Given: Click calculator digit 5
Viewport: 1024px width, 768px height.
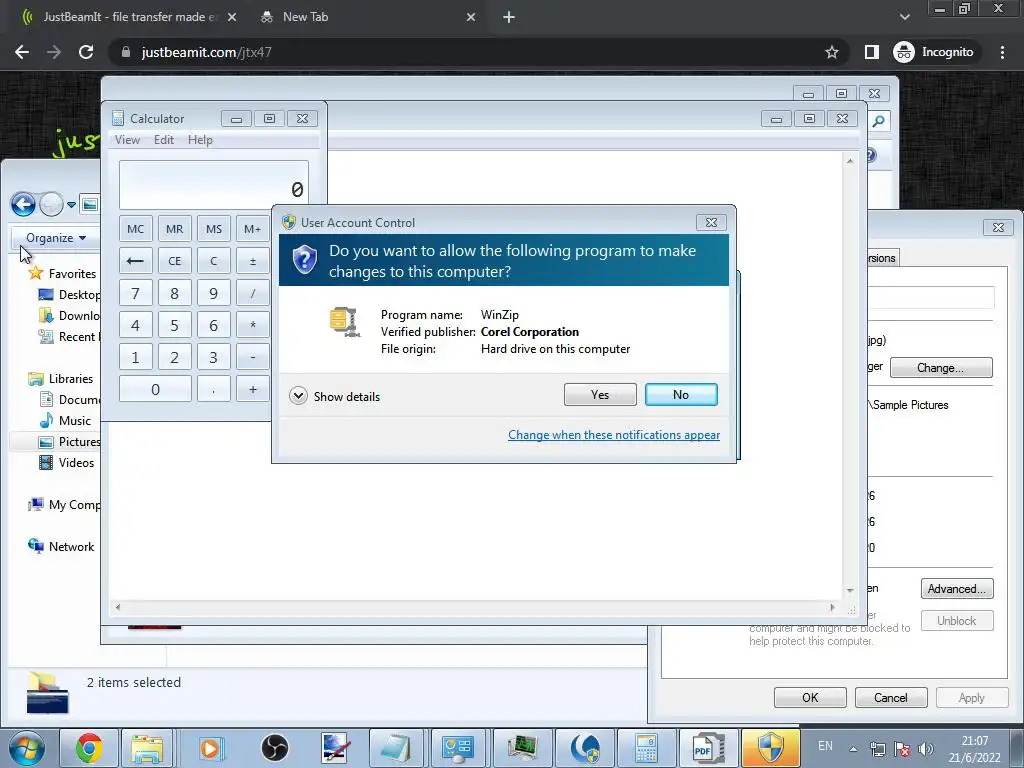Looking at the screenshot, I should coord(174,325).
